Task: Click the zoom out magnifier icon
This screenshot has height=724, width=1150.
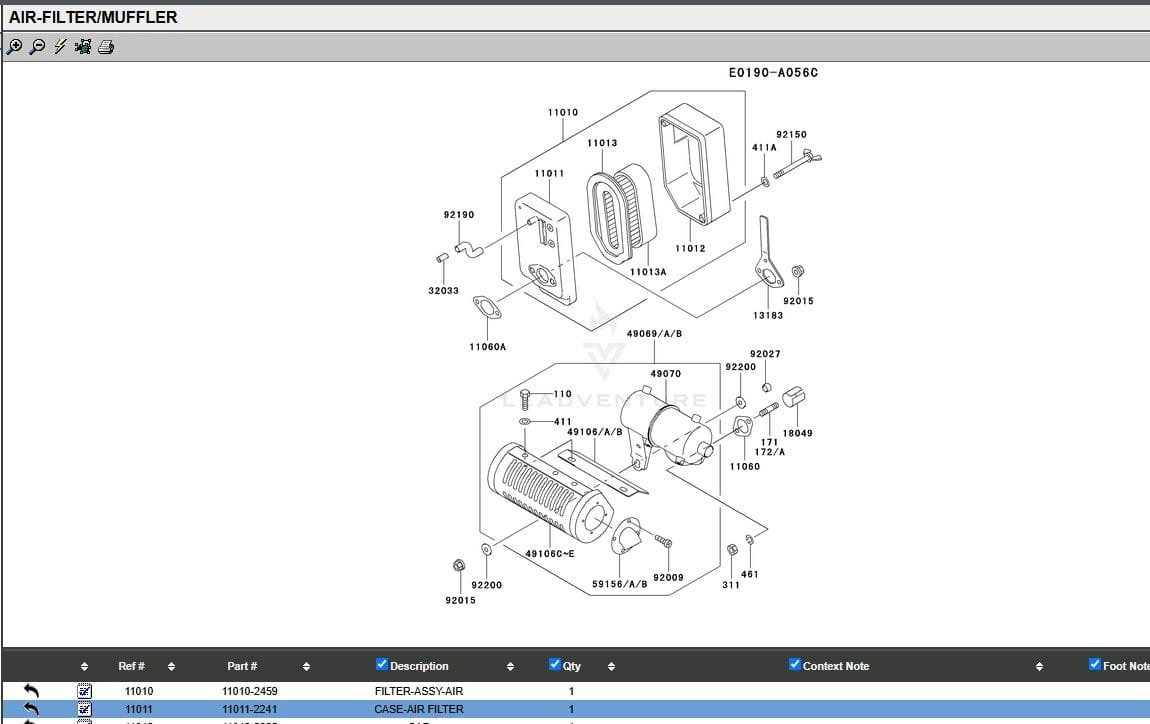Action: (37, 47)
